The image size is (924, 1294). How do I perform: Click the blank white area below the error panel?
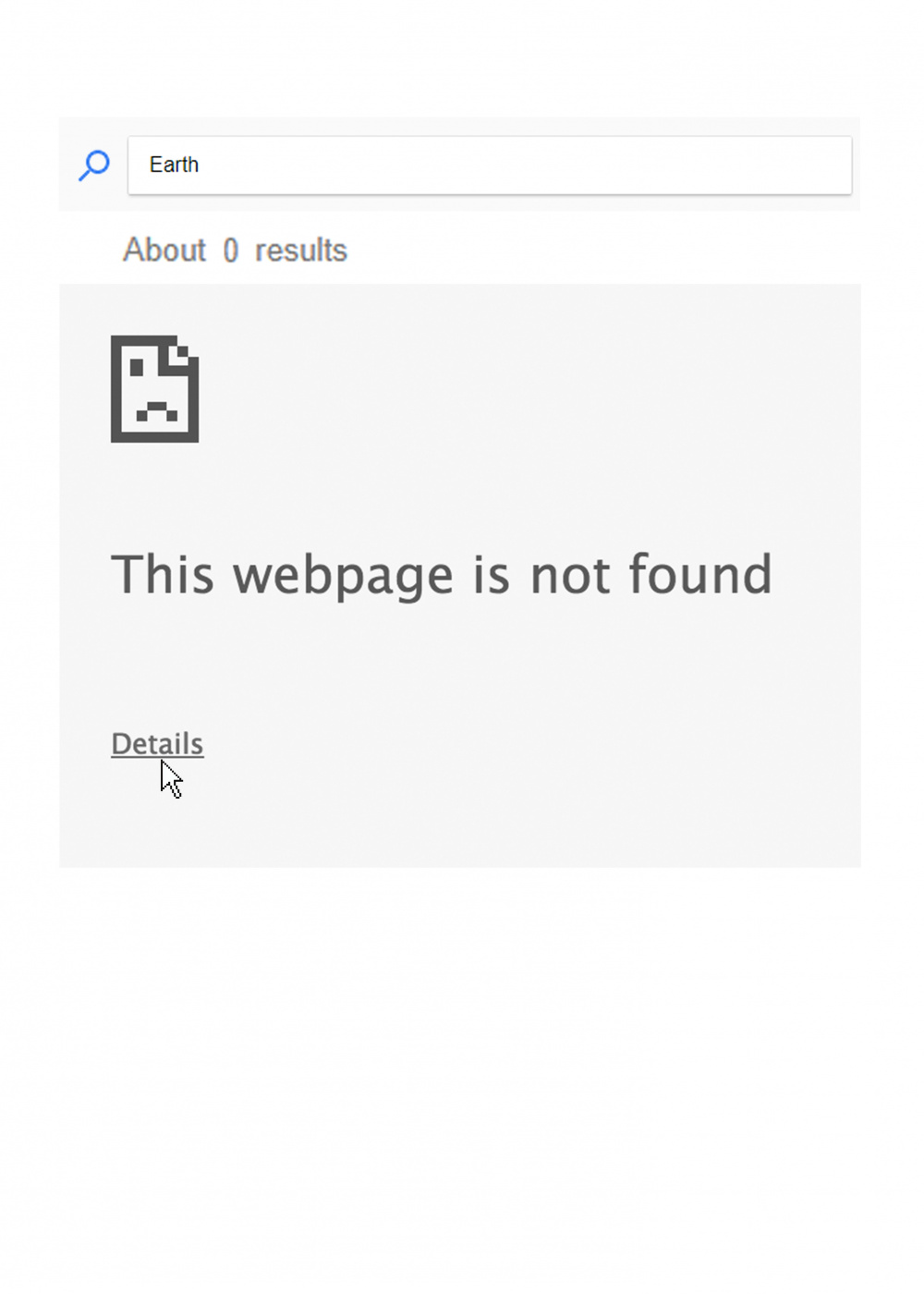click(x=462, y=1063)
